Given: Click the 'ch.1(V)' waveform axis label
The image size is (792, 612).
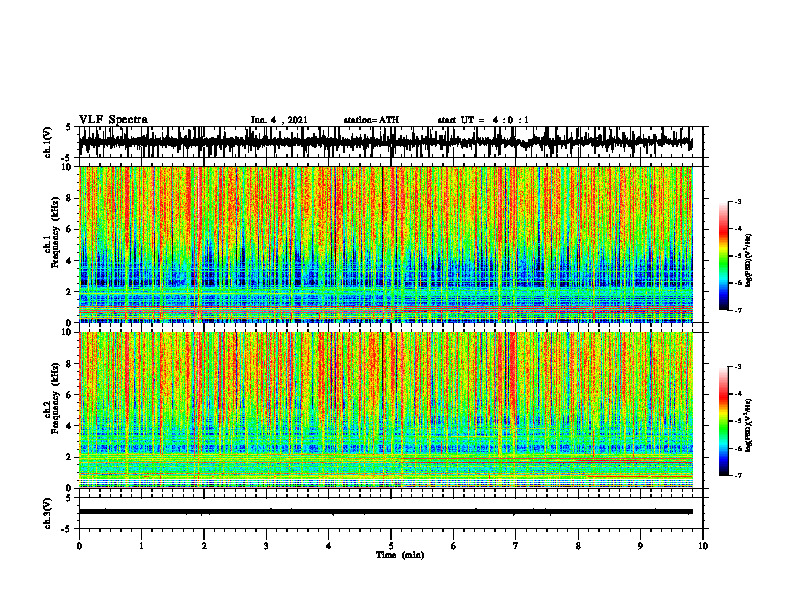Looking at the screenshot, I should [x=48, y=142].
